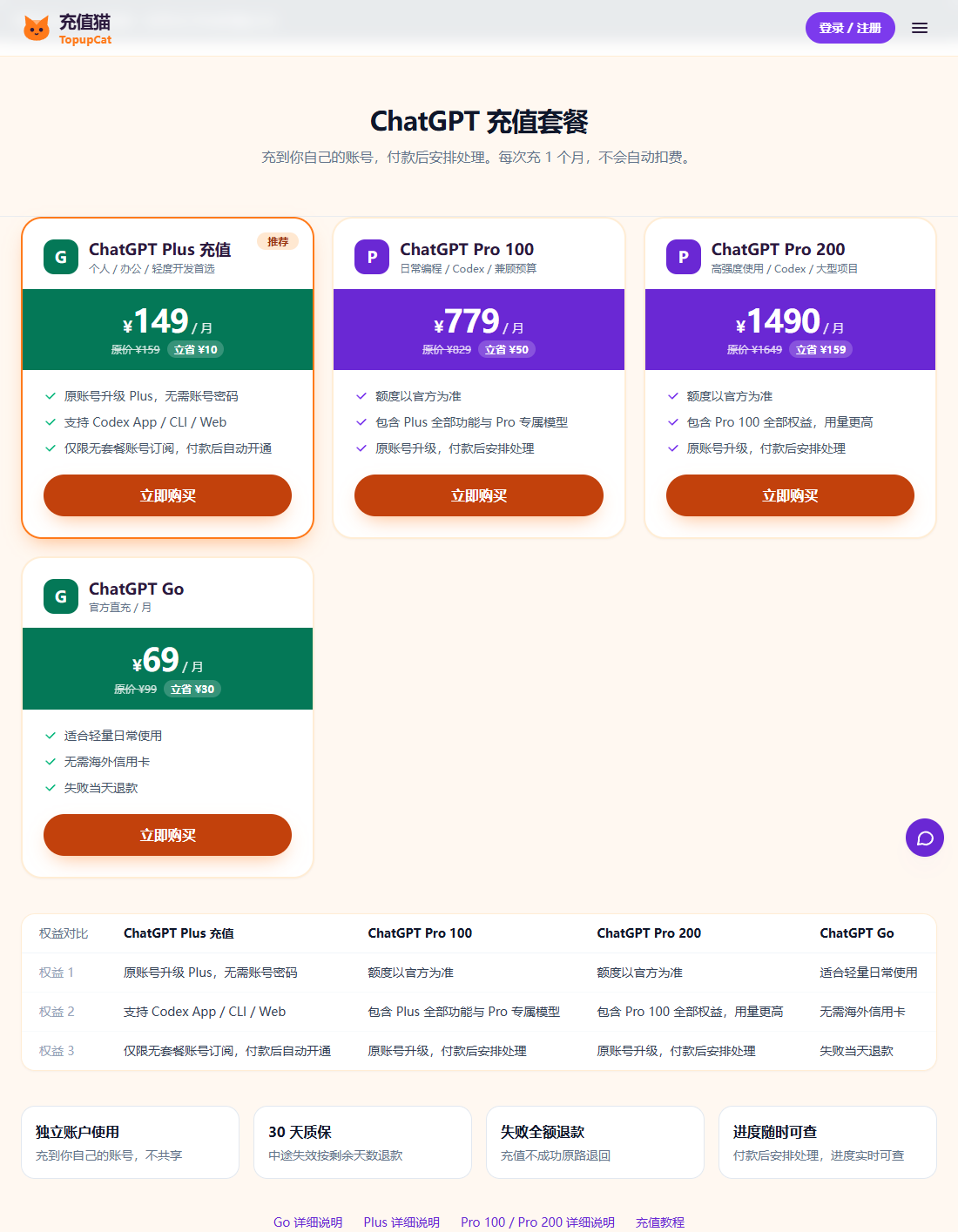Click ChatGPT Pro 200 column header in comparison table

(649, 933)
